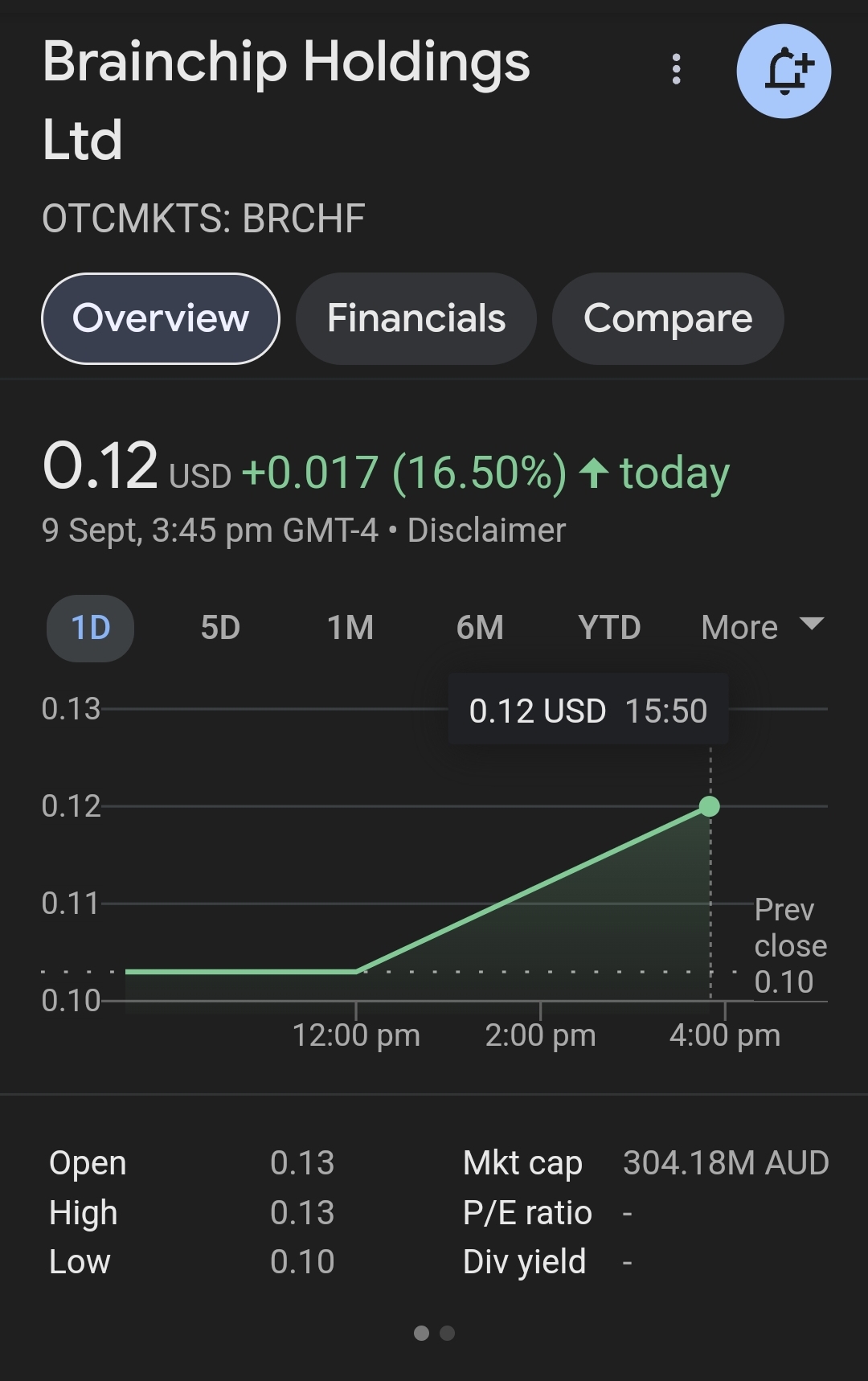Viewport: 868px width, 1381px height.
Task: Click the 0.13 y-axis label
Action: pyautogui.click(x=71, y=709)
